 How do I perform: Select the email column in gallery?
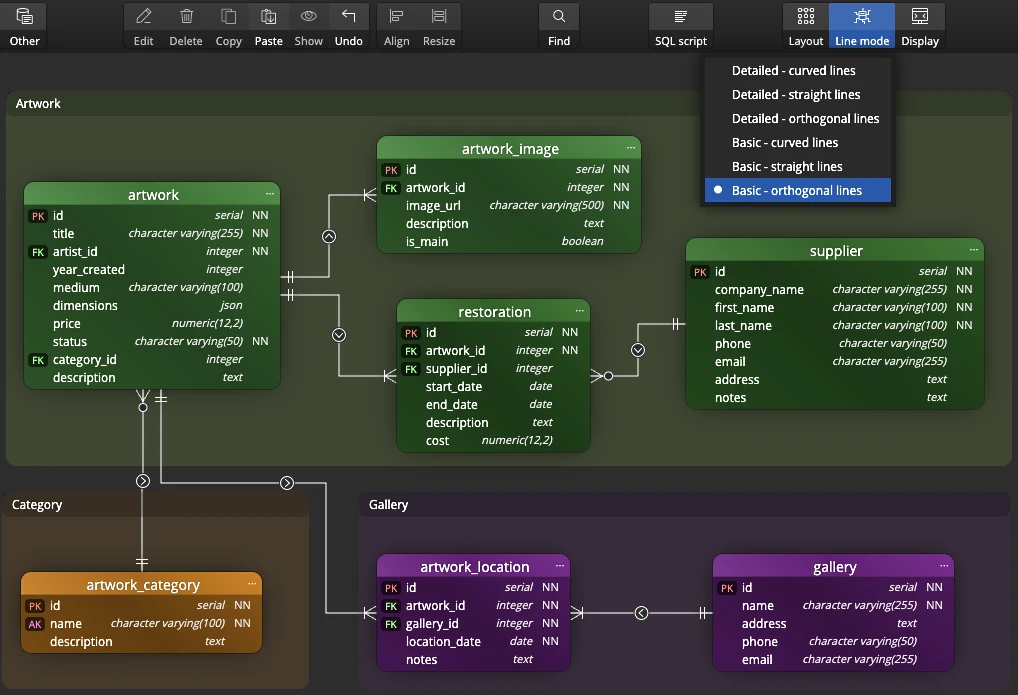834,660
